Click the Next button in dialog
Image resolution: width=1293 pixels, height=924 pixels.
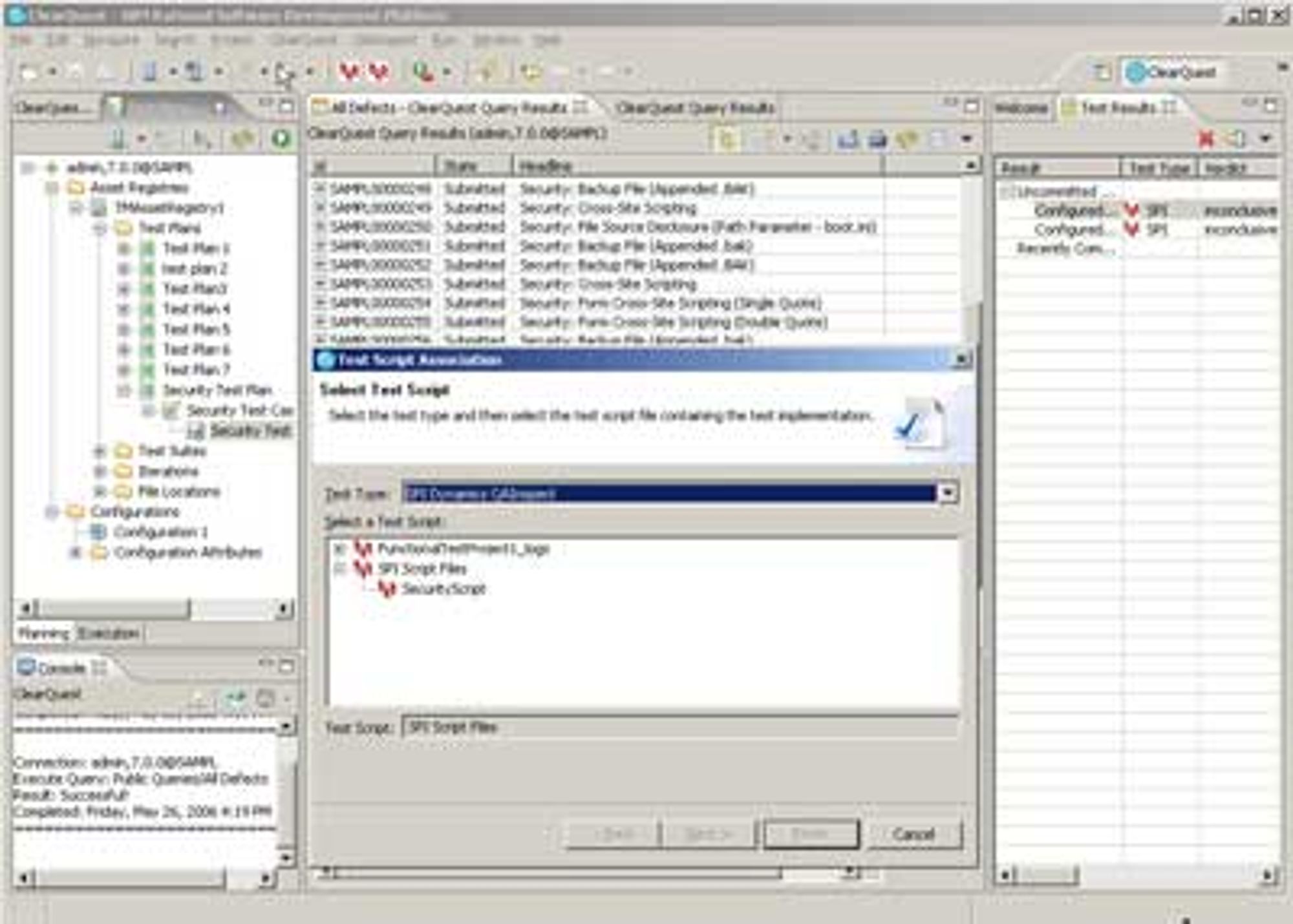pyautogui.click(x=709, y=834)
